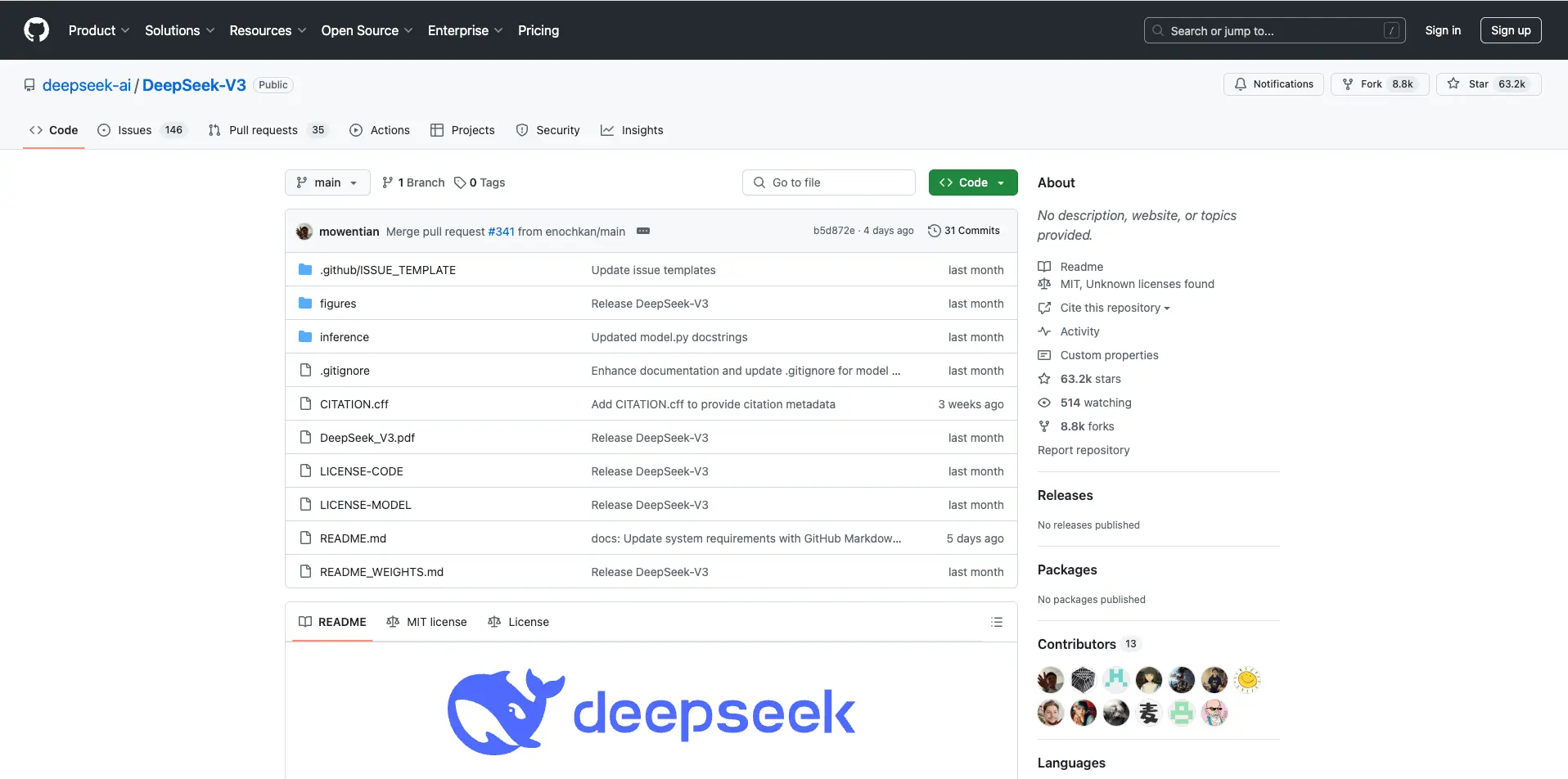Click MIT, Unknown licenses found

[x=1126, y=284]
